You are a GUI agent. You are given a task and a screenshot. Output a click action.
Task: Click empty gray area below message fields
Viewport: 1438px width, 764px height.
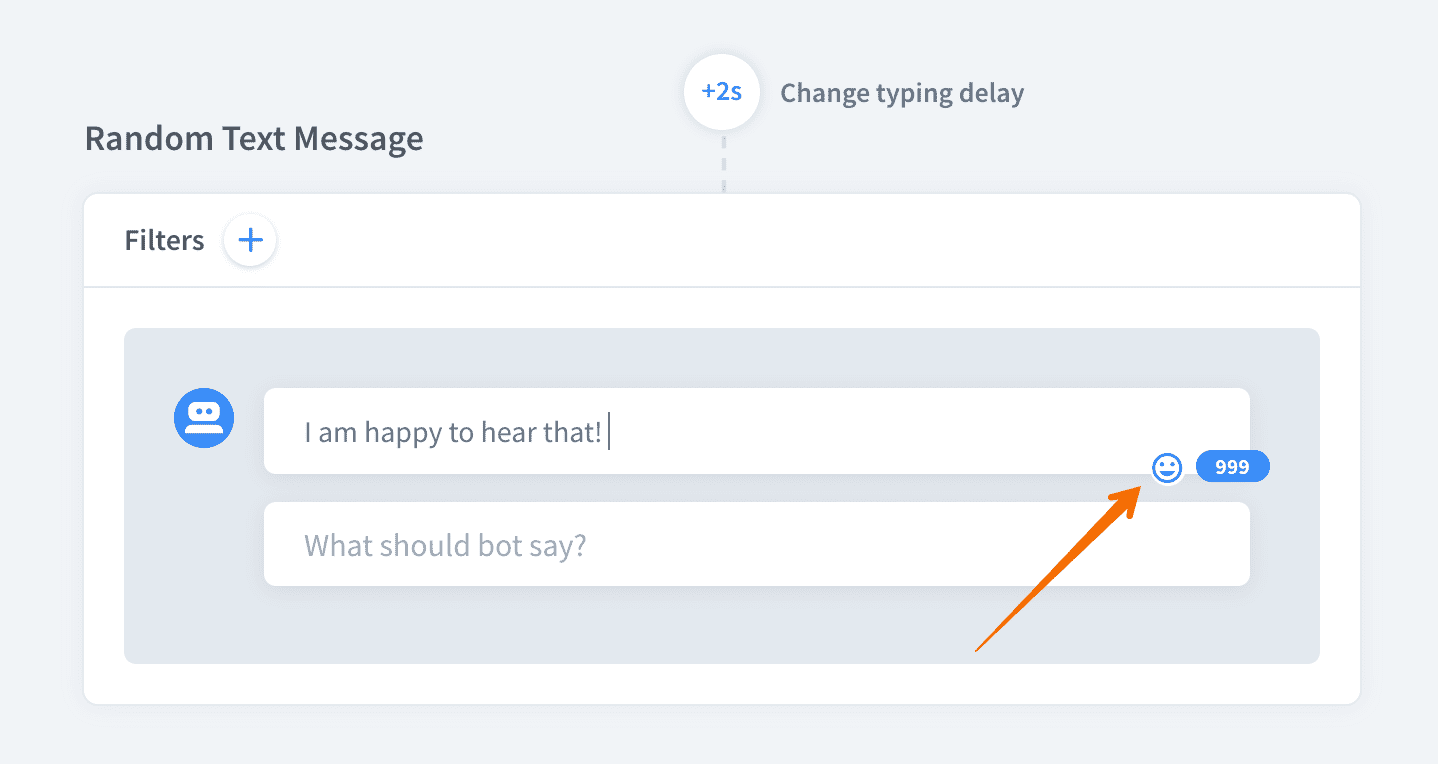[x=722, y=624]
